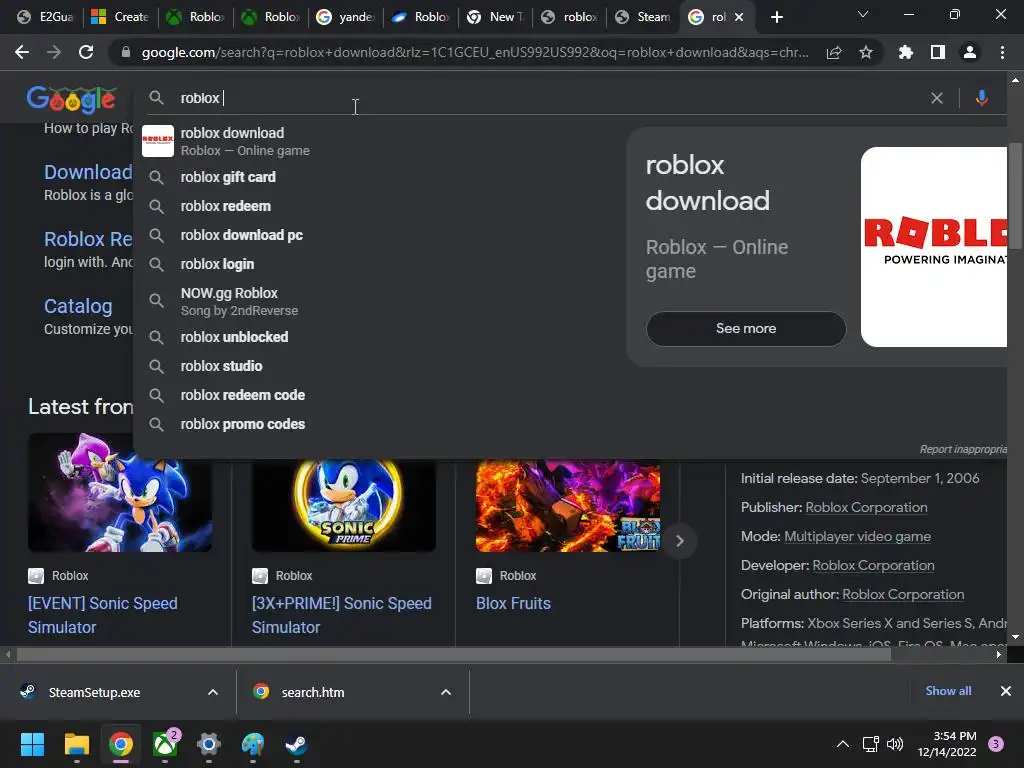Go back to the previous page
Viewport: 1024px width, 768px height.
click(x=22, y=52)
